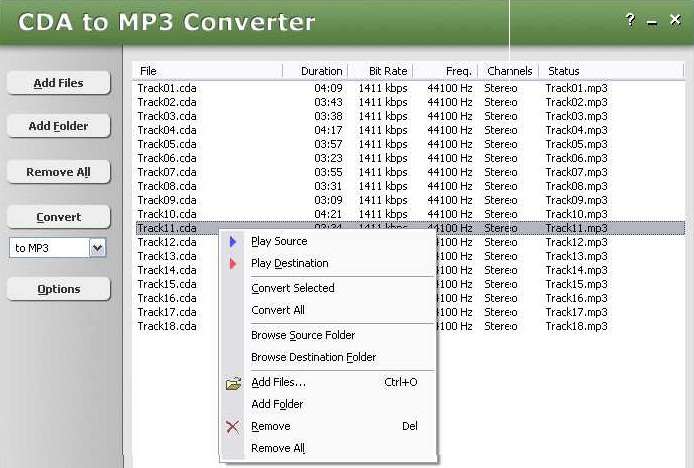
Task: Select Remove All in the context menu
Action: coord(277,449)
